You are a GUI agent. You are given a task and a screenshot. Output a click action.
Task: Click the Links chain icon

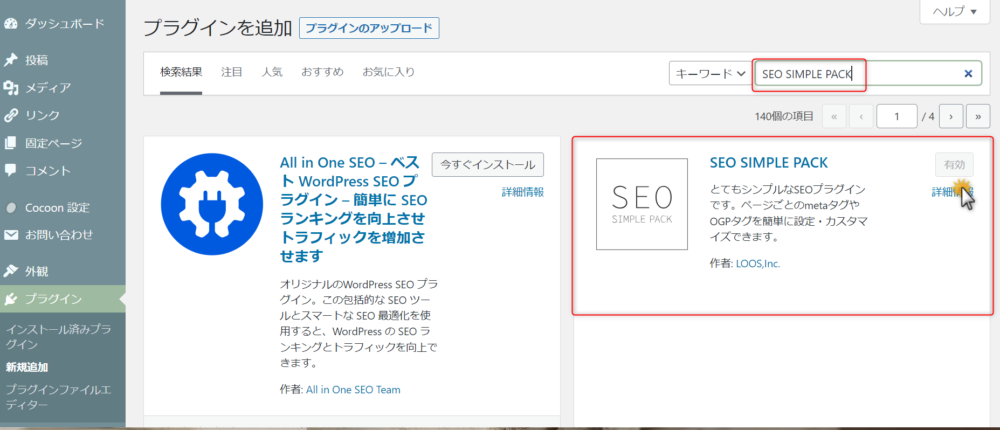(x=11, y=115)
